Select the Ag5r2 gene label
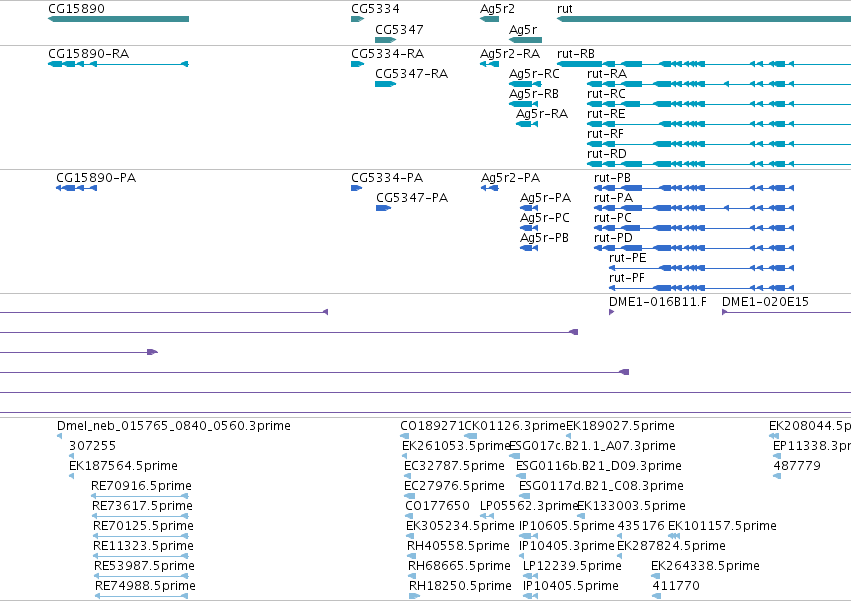Image resolution: width=851 pixels, height=601 pixels. click(x=497, y=9)
